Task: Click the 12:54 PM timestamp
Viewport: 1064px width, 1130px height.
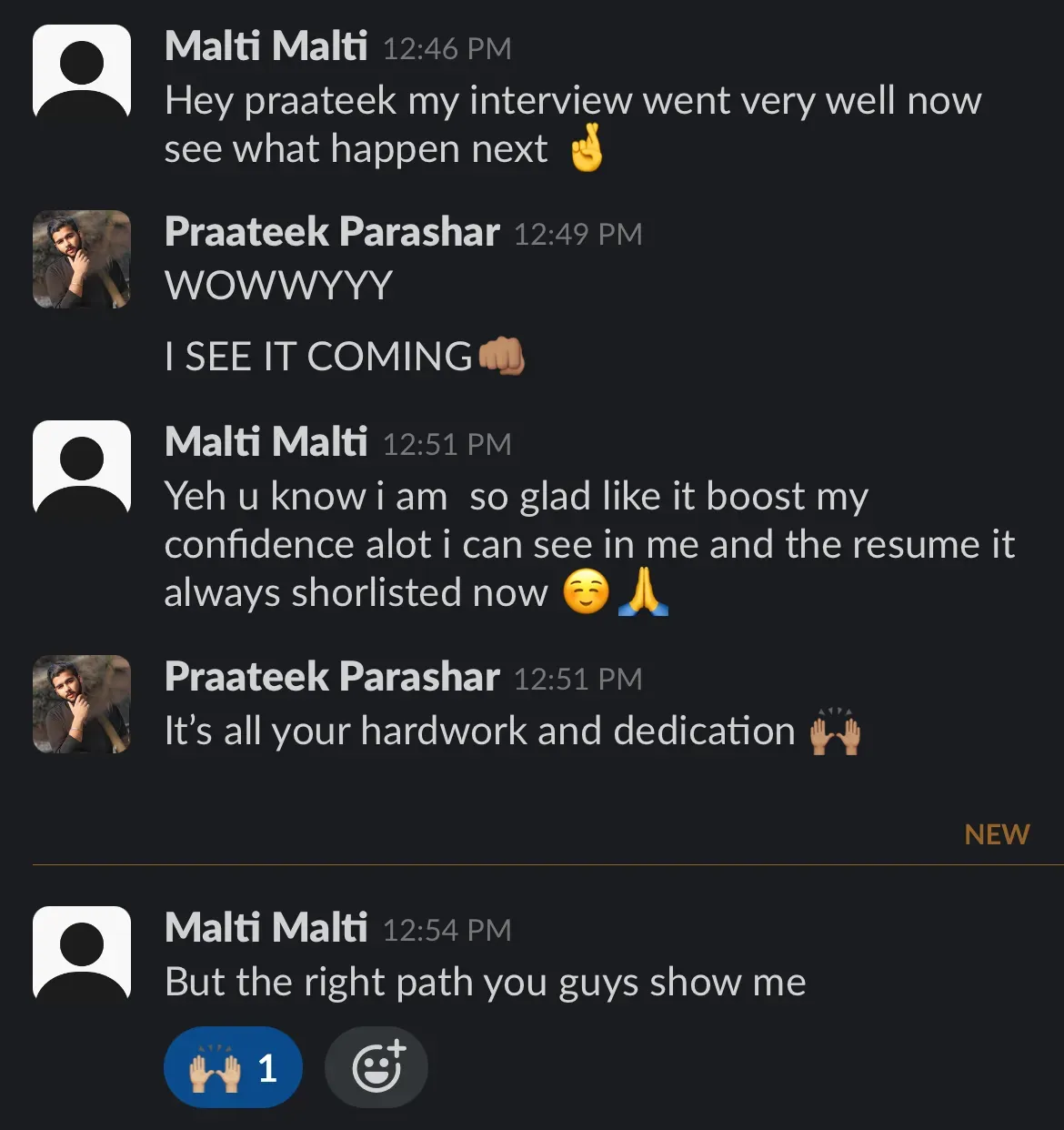Action: 447,930
